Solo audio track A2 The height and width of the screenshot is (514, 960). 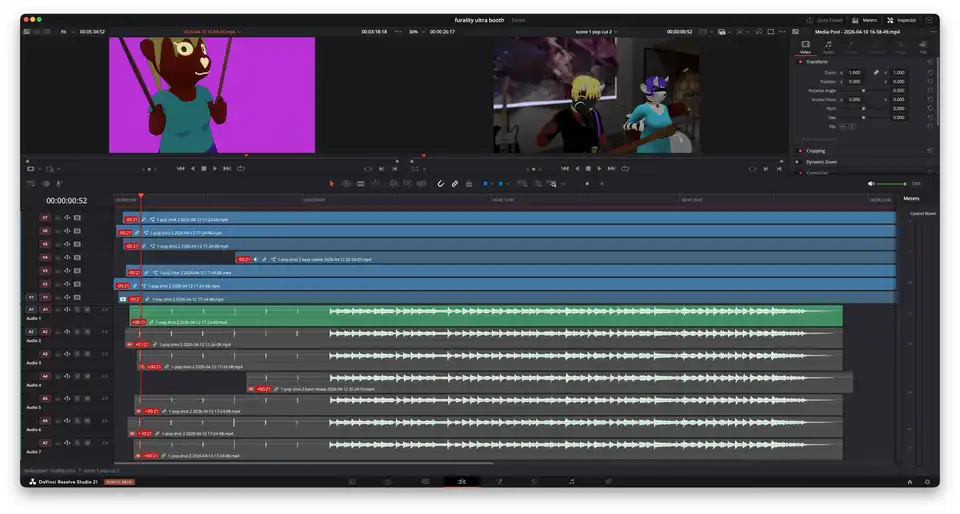pyautogui.click(x=78, y=332)
